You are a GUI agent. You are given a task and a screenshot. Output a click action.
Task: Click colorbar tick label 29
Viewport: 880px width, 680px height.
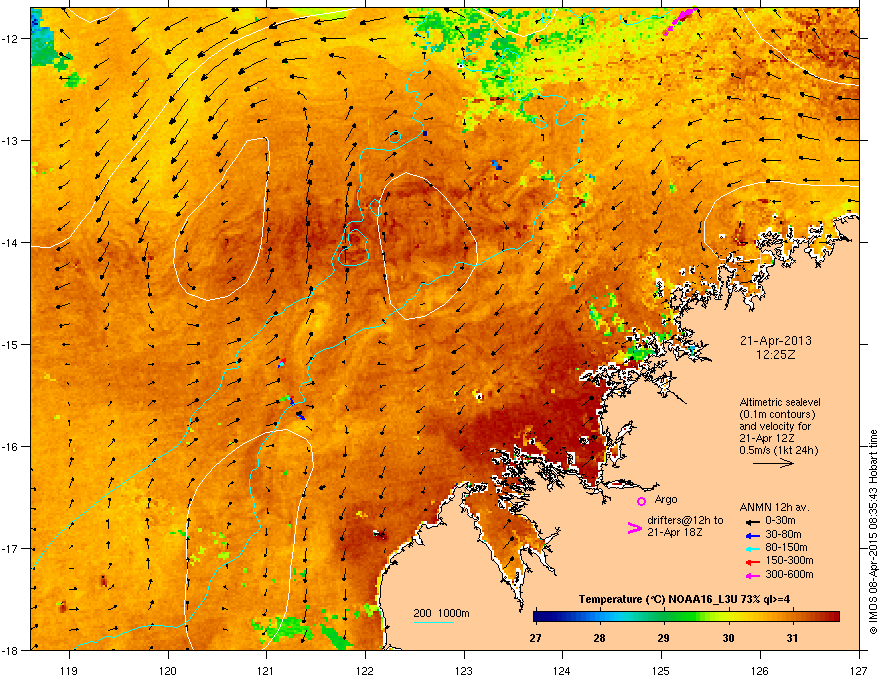(x=663, y=638)
